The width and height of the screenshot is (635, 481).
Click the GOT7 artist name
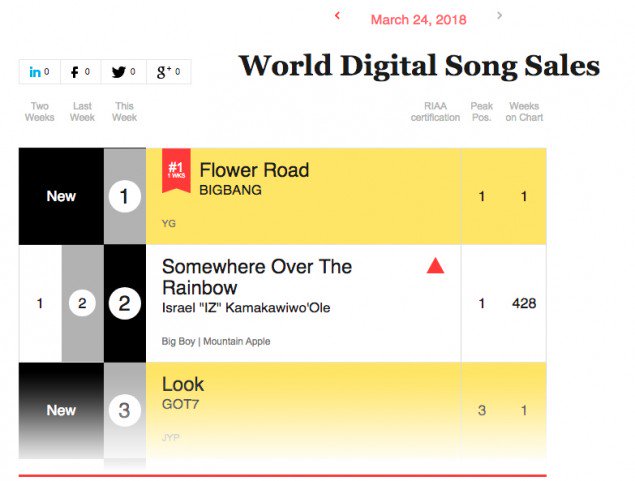[x=180, y=404]
